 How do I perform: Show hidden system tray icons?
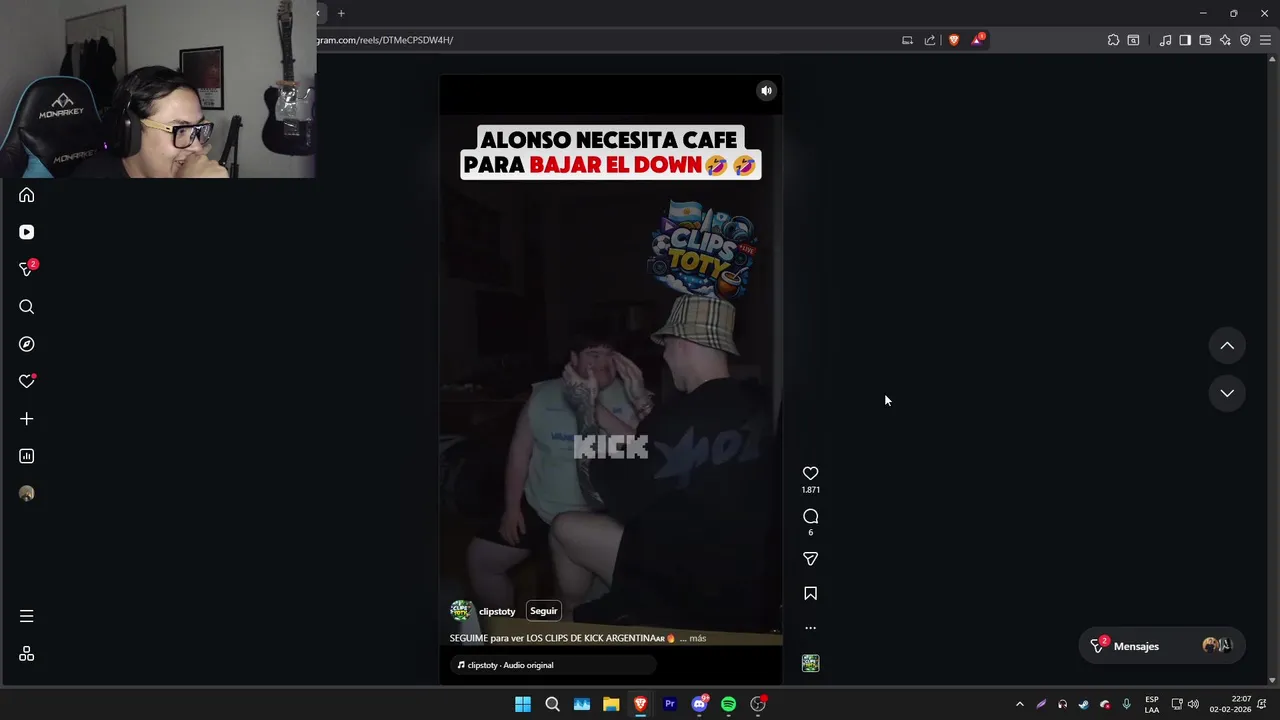[x=1019, y=704]
